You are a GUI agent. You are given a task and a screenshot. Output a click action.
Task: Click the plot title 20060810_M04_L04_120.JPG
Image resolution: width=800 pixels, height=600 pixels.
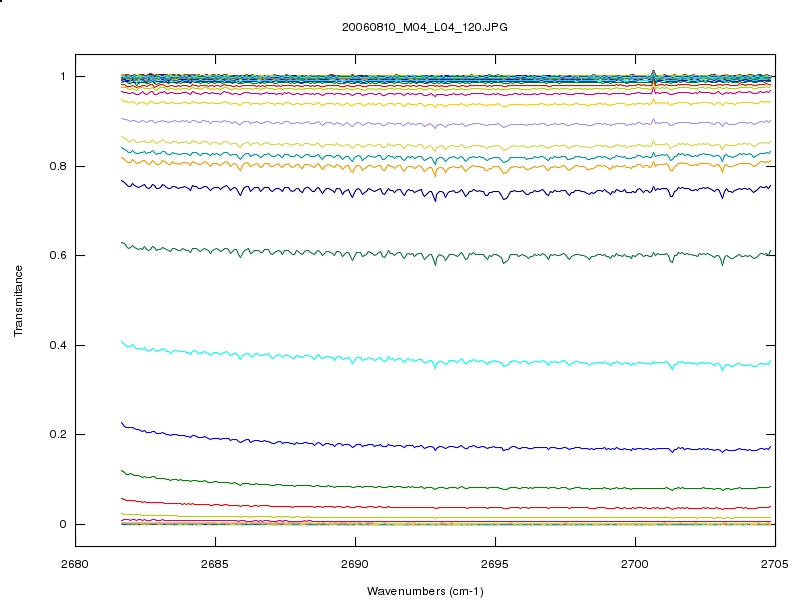424,28
